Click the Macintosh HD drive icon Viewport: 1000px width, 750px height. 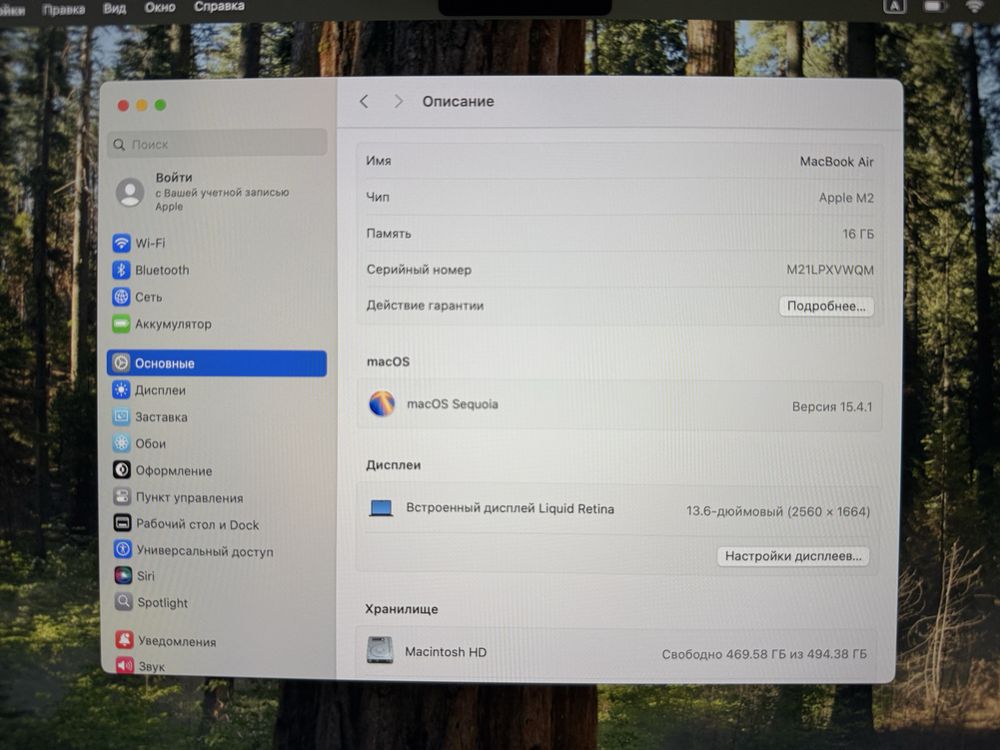pyautogui.click(x=380, y=651)
